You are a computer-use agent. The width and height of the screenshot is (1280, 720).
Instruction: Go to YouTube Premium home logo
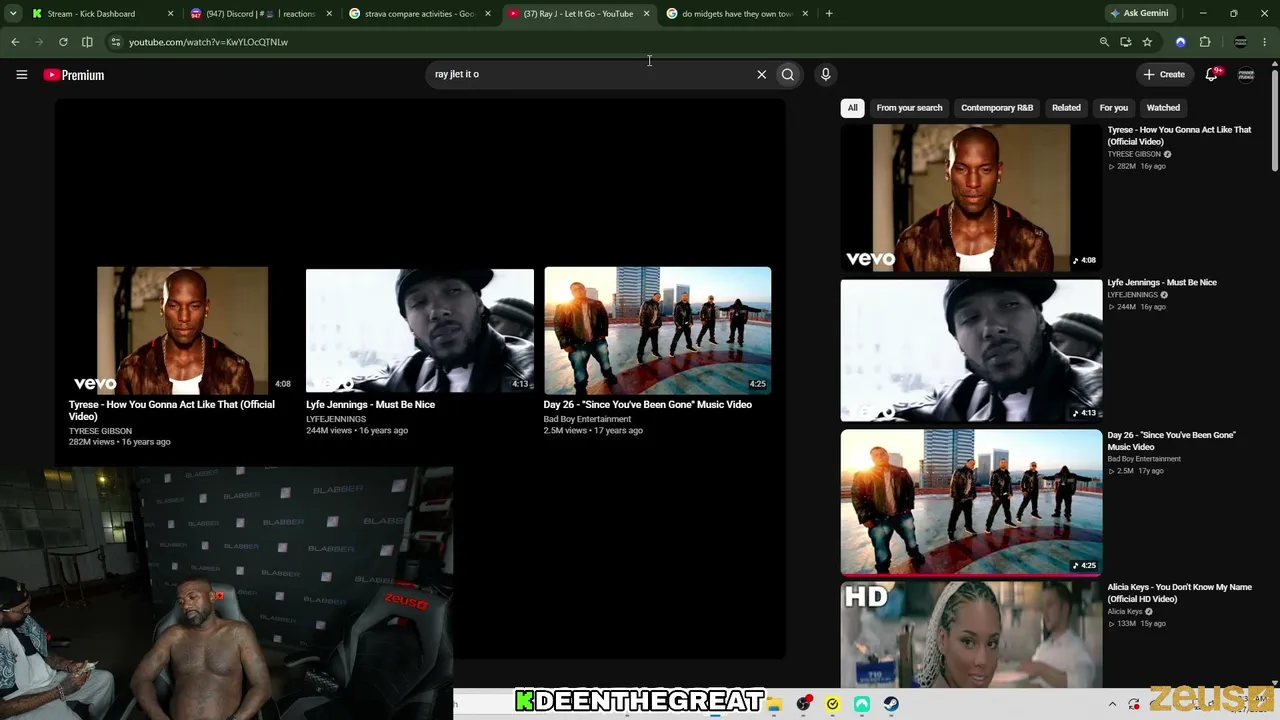click(74, 75)
